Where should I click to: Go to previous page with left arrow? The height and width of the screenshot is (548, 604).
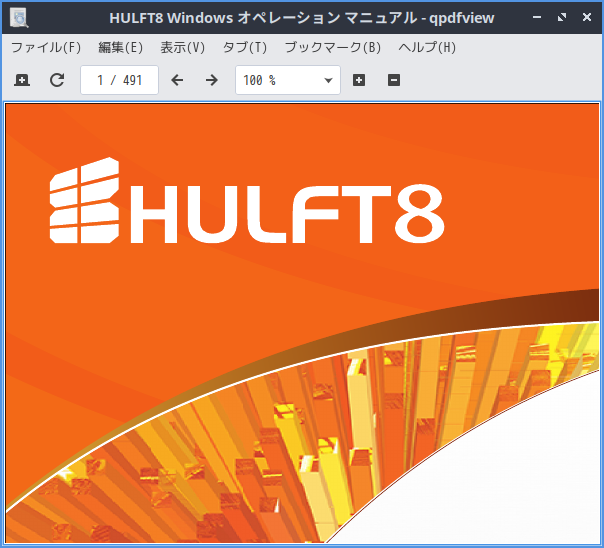pos(177,80)
